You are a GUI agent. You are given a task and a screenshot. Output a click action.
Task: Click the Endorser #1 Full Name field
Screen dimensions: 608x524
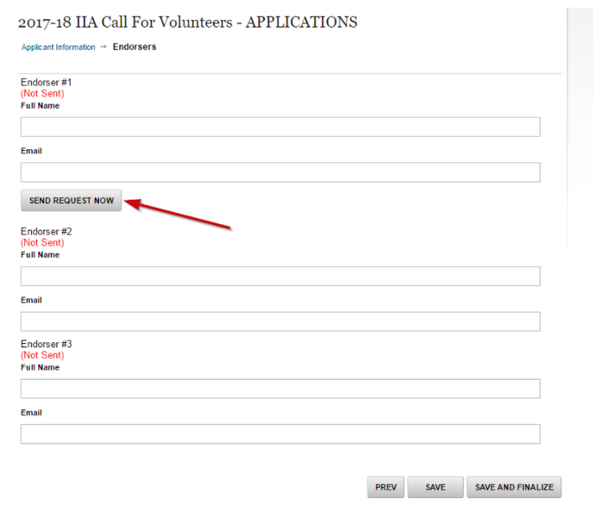pyautogui.click(x=280, y=127)
